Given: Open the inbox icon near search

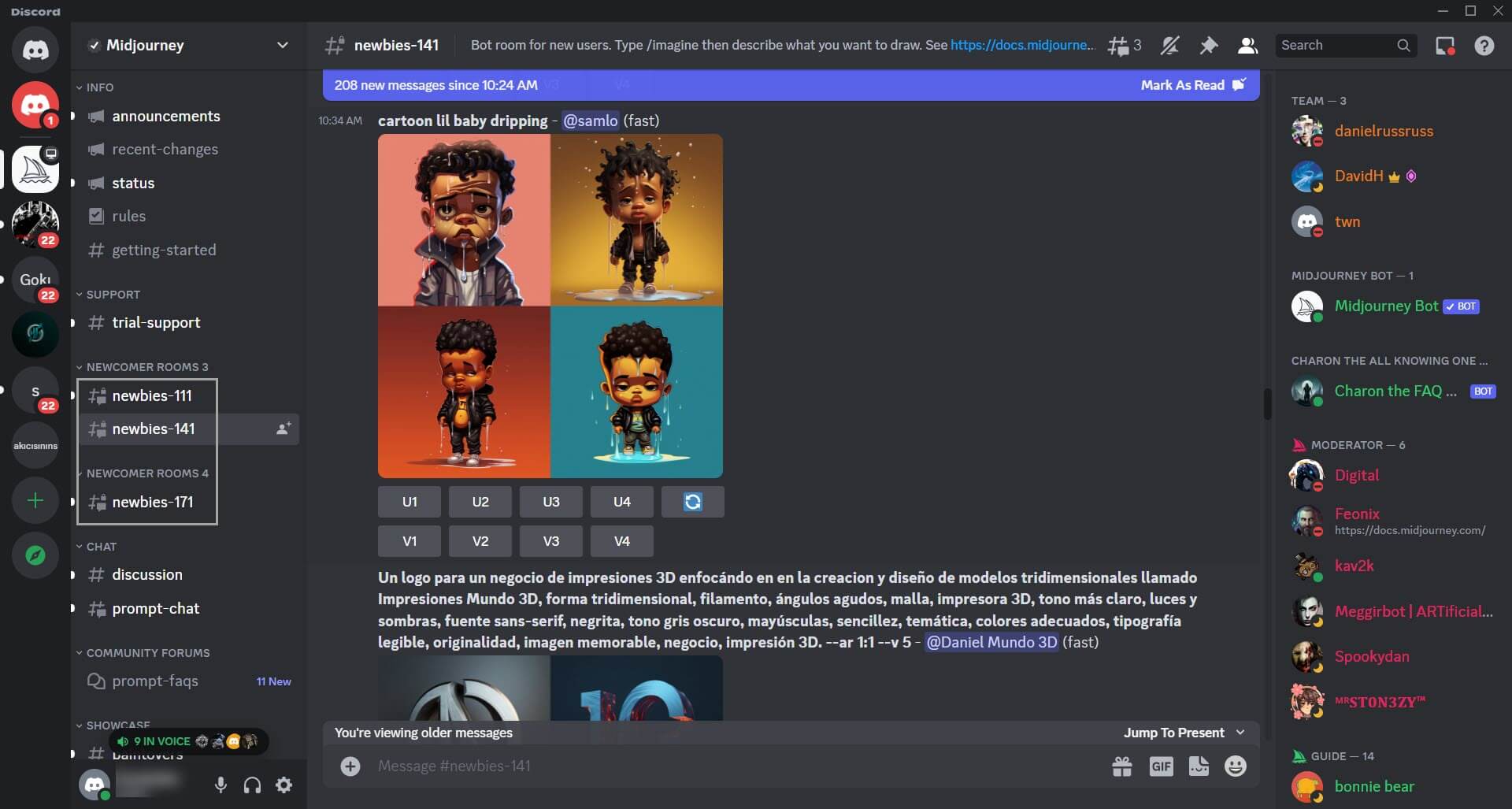Looking at the screenshot, I should (1443, 45).
